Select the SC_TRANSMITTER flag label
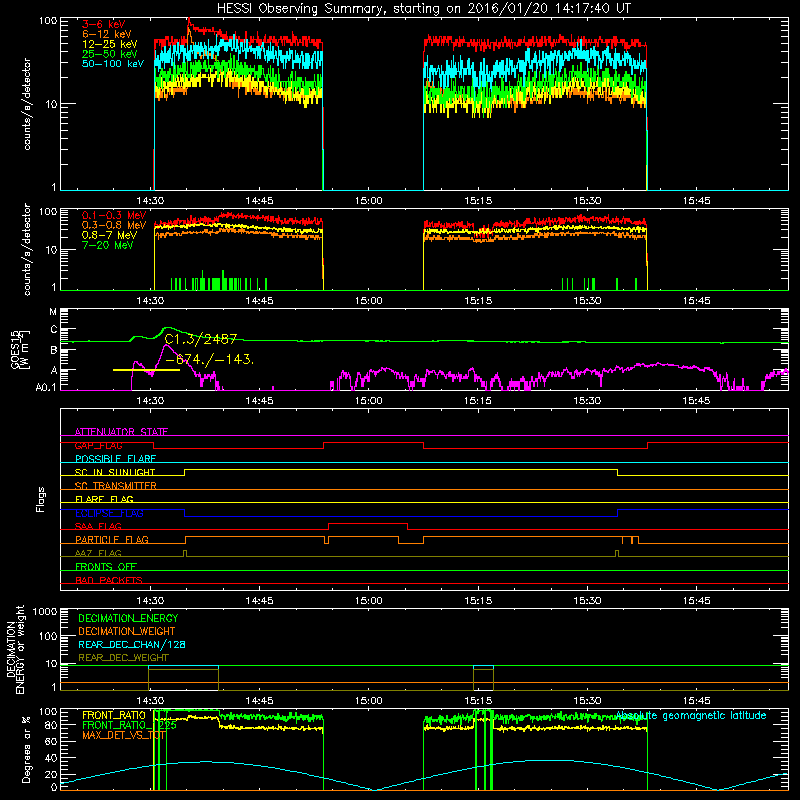 click(x=115, y=486)
